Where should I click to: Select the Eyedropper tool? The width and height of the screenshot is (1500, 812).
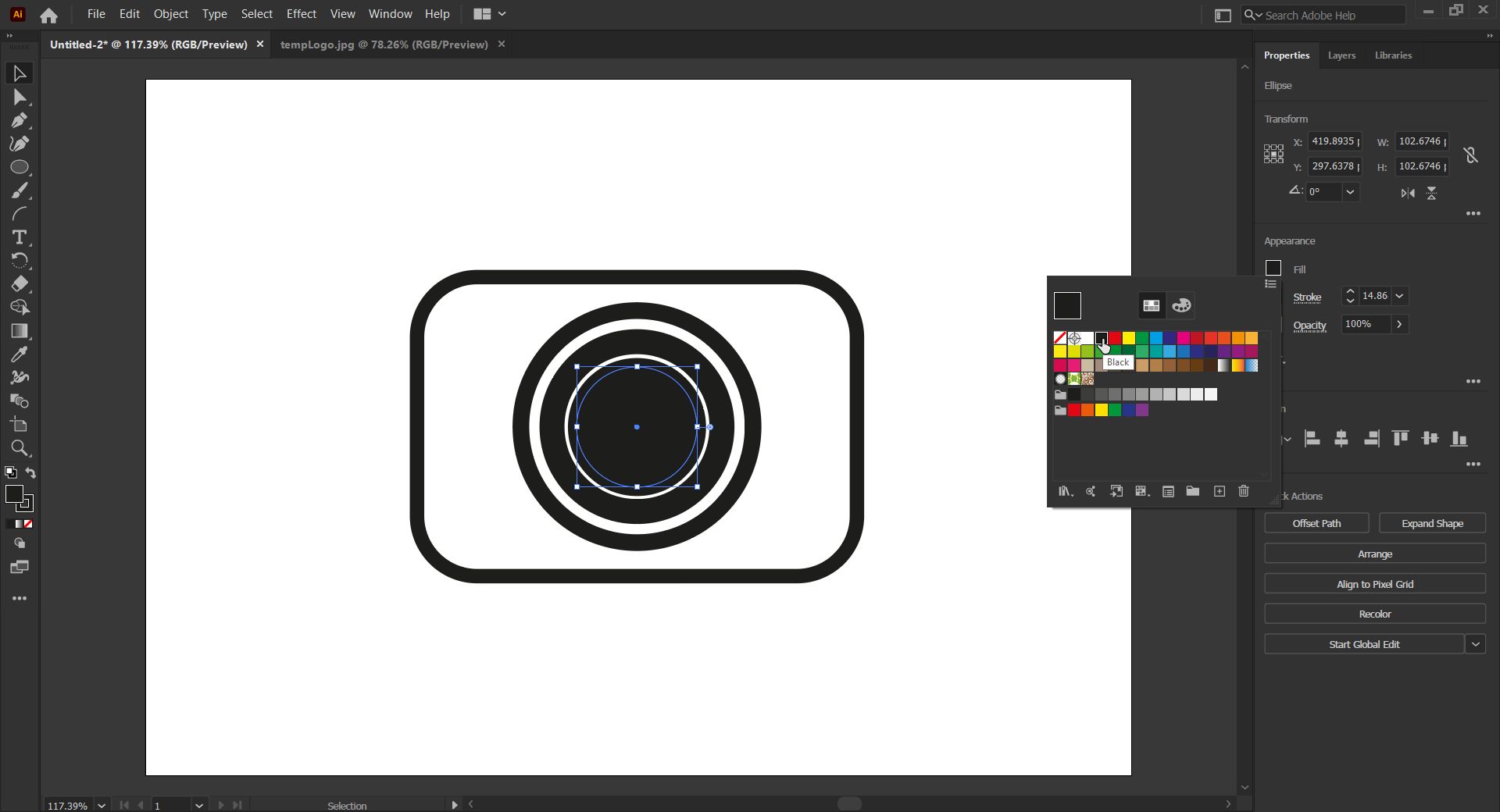point(20,354)
